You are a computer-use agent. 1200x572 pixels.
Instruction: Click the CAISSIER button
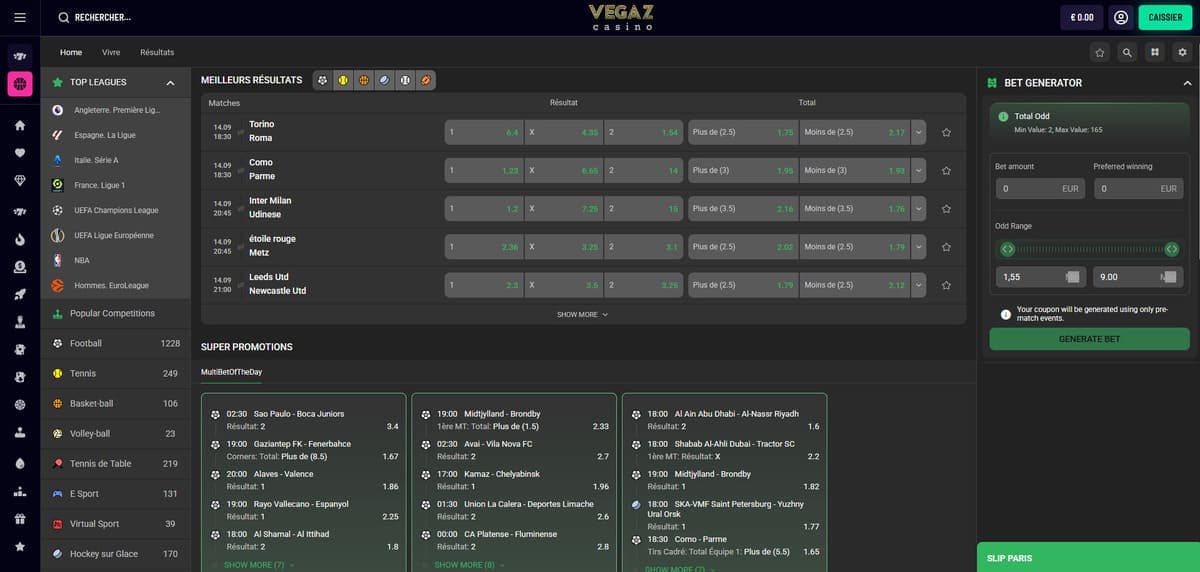click(x=1166, y=17)
